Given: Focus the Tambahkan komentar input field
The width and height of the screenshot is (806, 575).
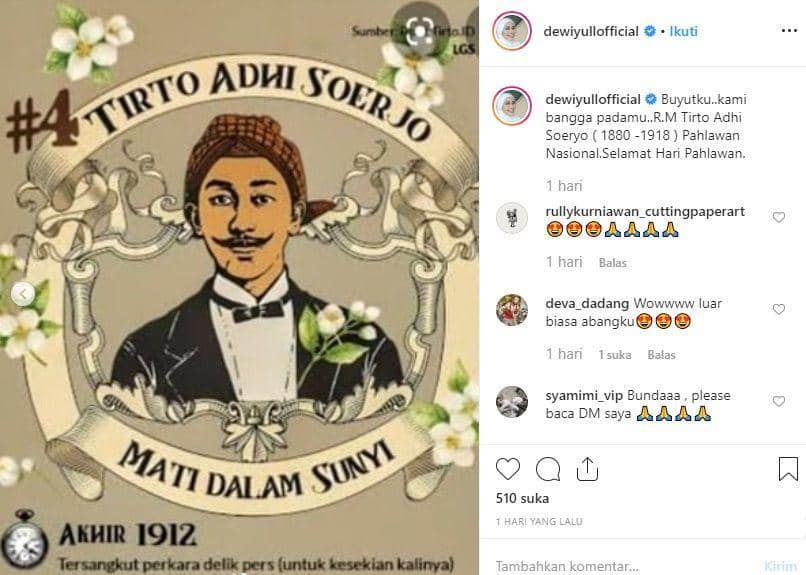Looking at the screenshot, I should [620, 565].
